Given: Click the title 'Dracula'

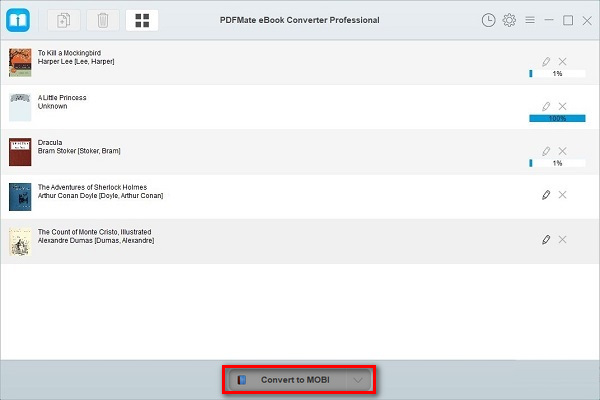Looking at the screenshot, I should 50,142.
